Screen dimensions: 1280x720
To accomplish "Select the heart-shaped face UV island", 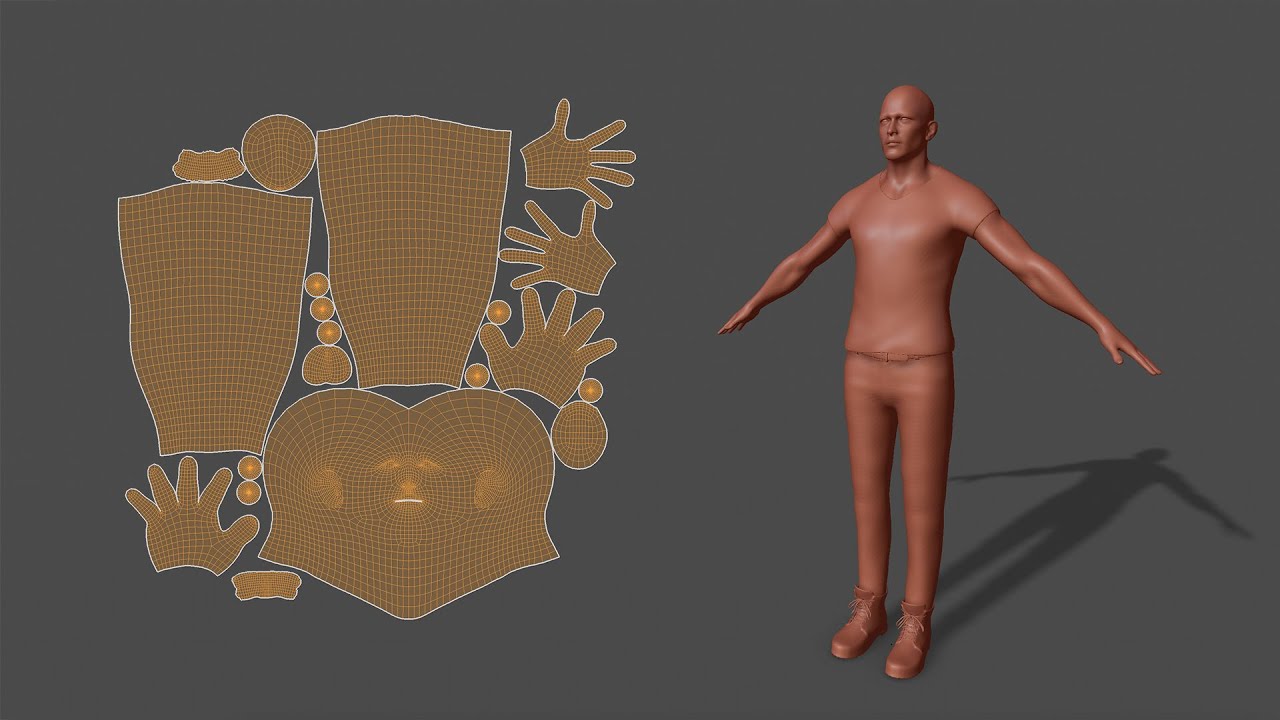I will (407, 505).
